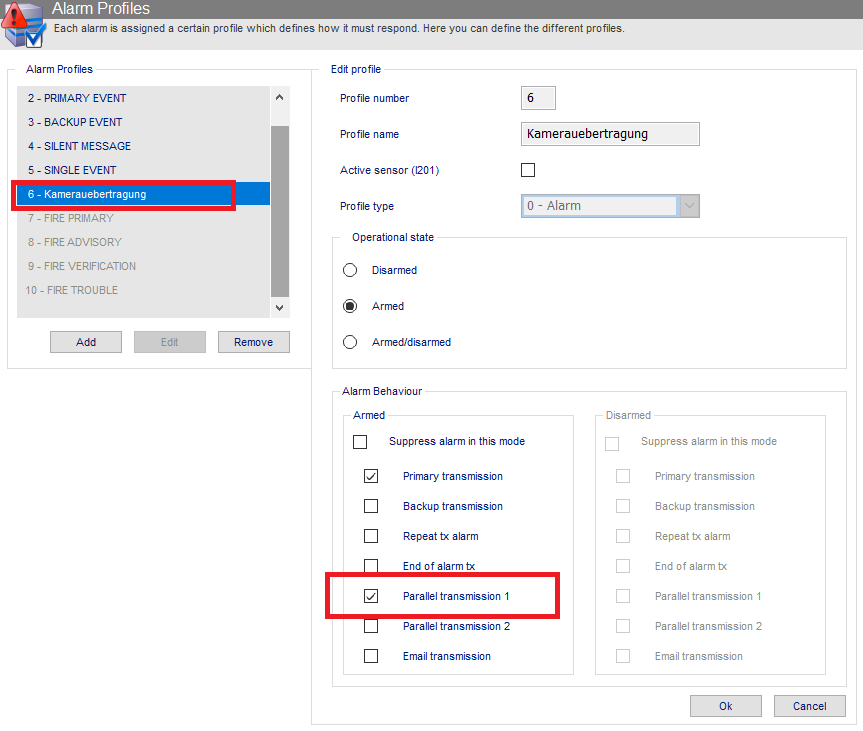Viewport: 863px width, 731px height.
Task: Click the Alarm Profiles header icon
Action: coord(23,24)
